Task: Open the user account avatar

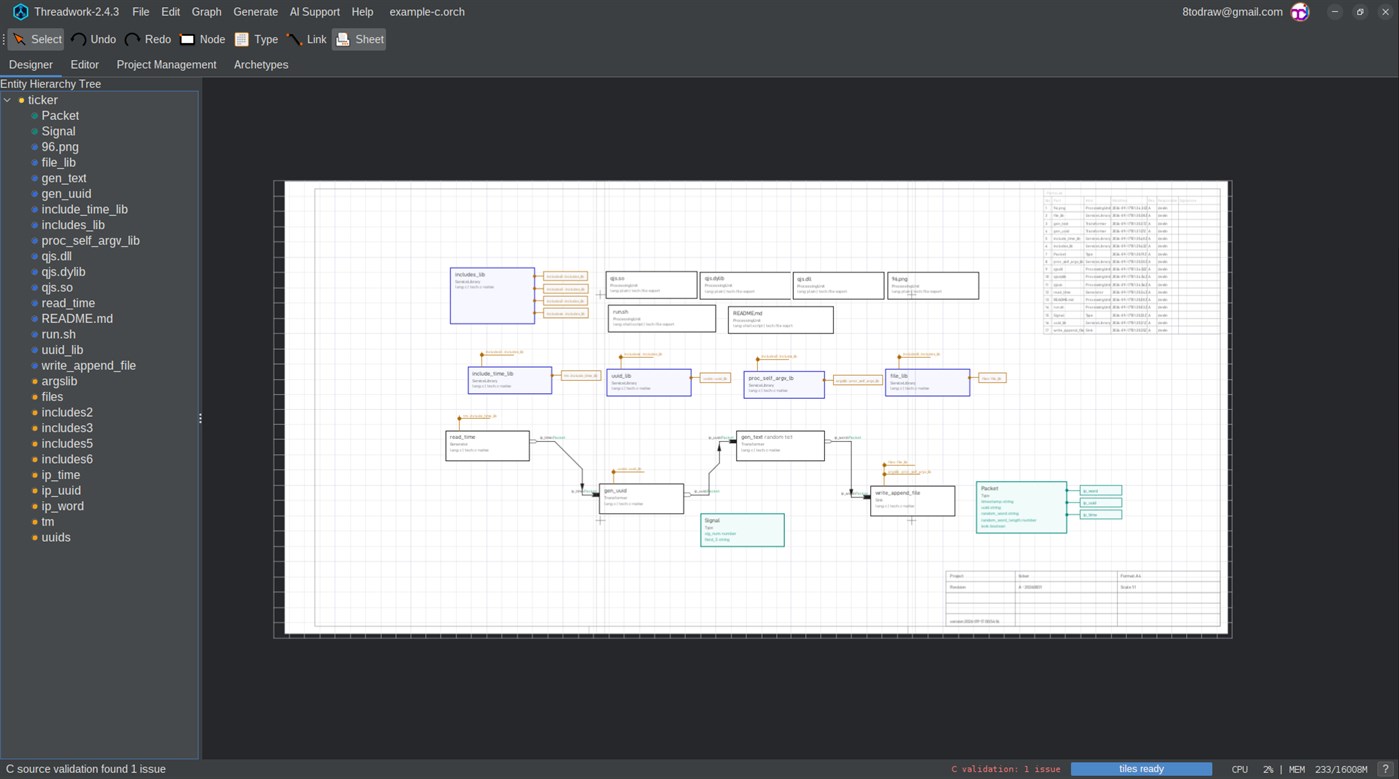Action: (1300, 12)
